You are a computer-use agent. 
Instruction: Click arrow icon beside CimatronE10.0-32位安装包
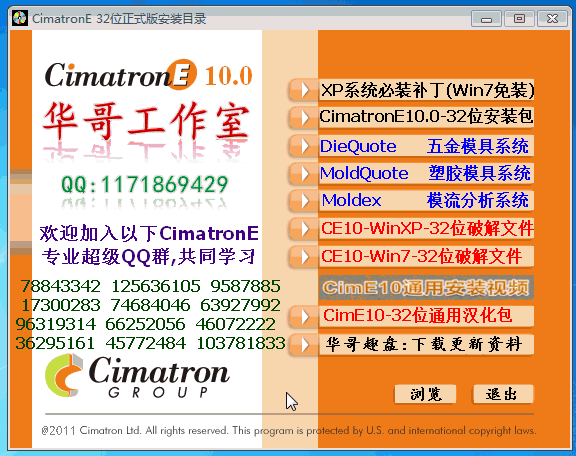pyautogui.click(x=304, y=118)
